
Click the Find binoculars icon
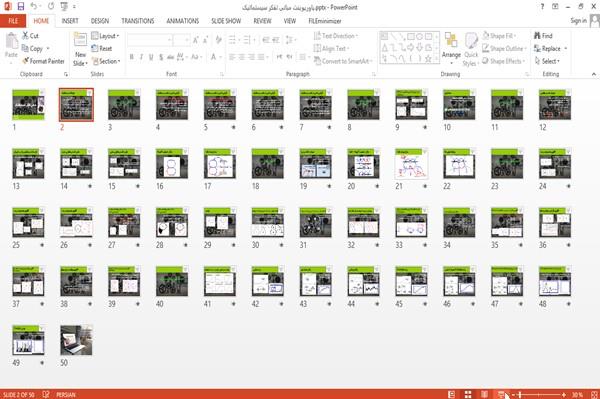click(537, 36)
